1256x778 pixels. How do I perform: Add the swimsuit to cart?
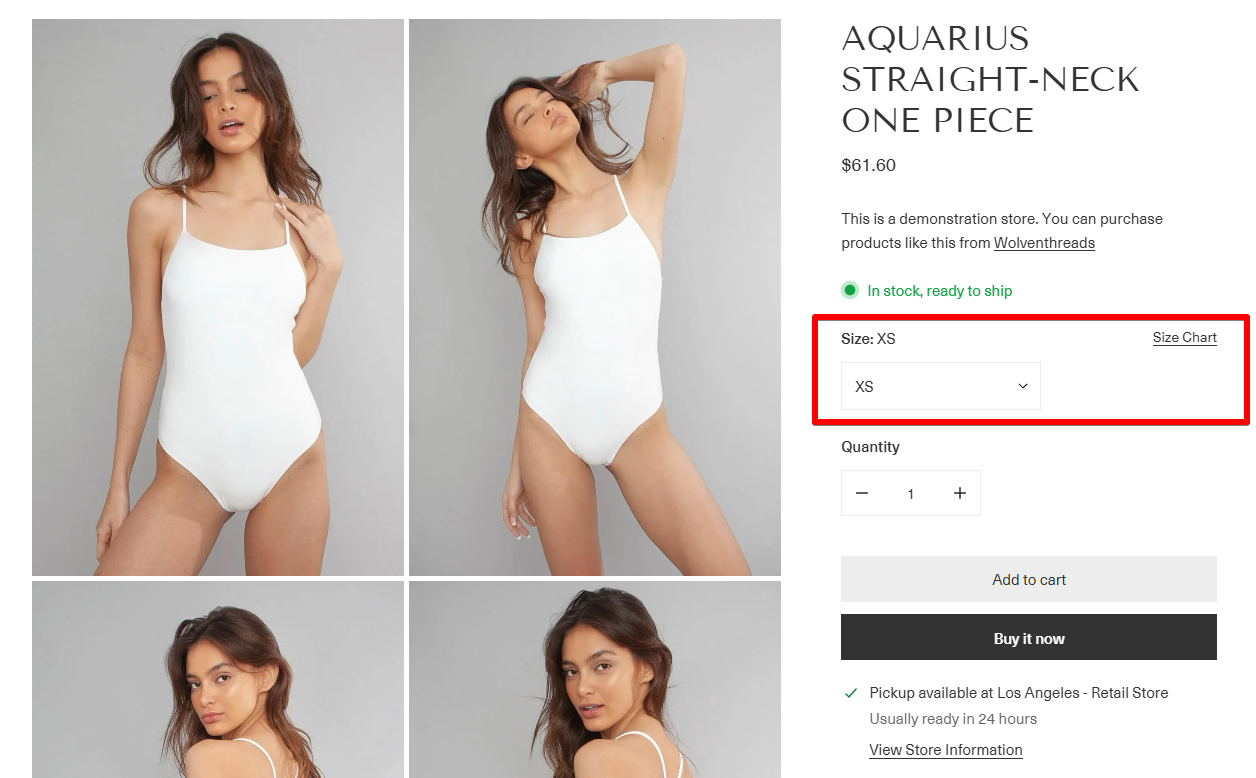pos(1029,579)
